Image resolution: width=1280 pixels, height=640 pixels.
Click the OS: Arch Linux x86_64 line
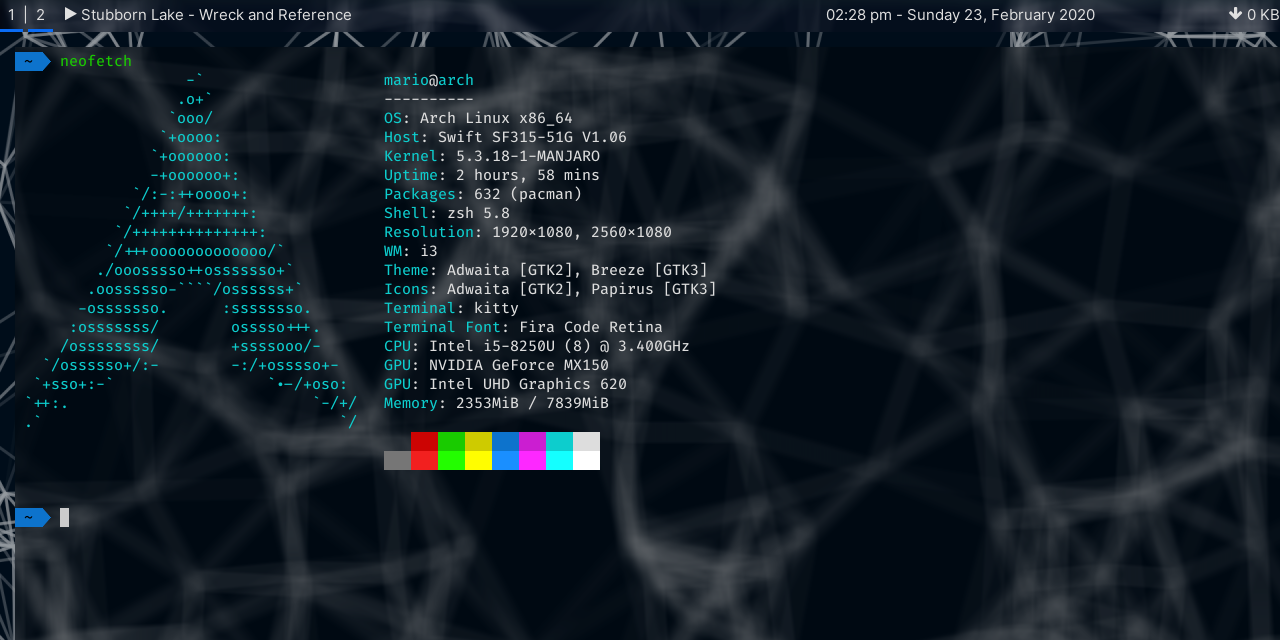click(478, 118)
